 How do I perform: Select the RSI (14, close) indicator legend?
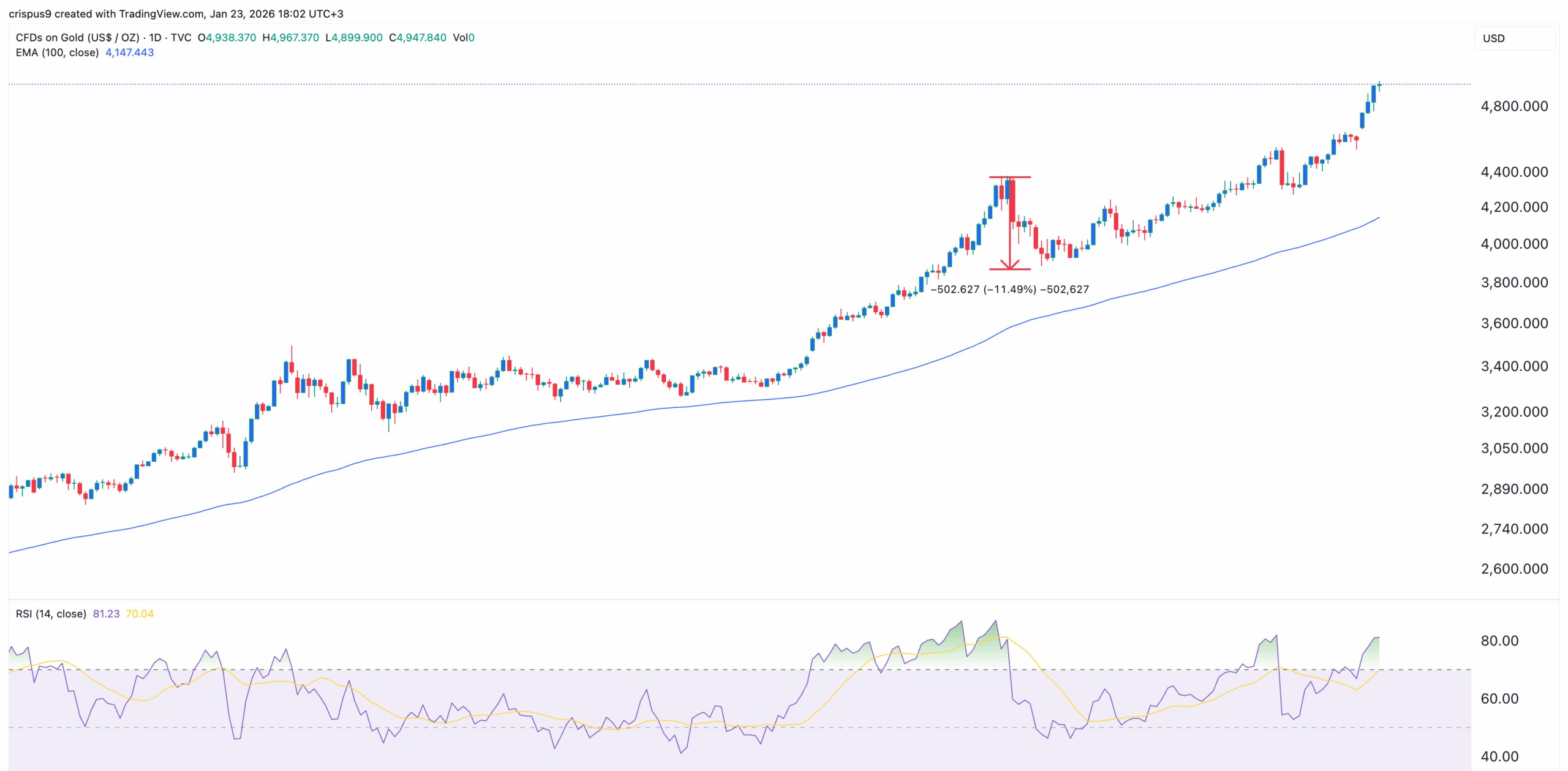click(x=51, y=614)
